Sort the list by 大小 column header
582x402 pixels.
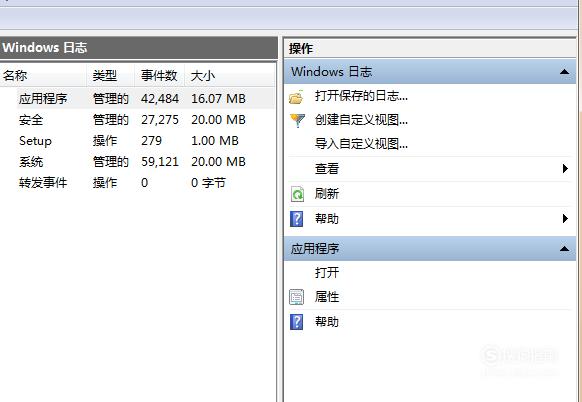(x=229, y=76)
